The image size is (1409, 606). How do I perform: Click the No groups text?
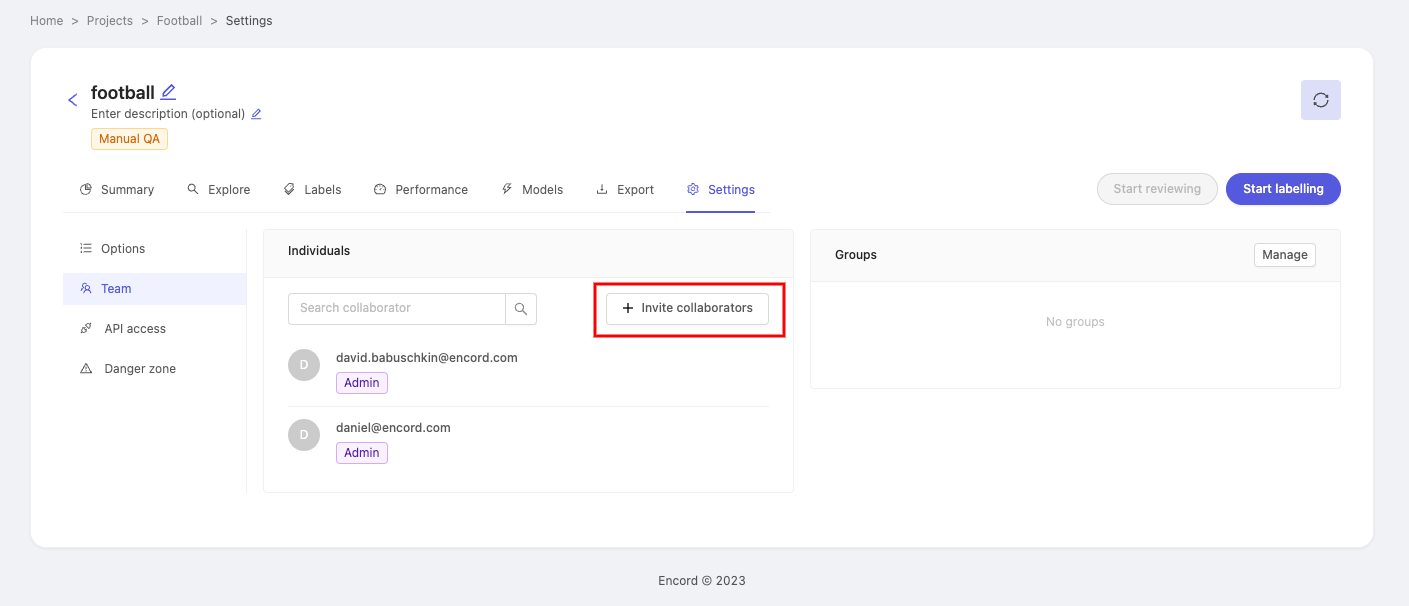click(1075, 322)
